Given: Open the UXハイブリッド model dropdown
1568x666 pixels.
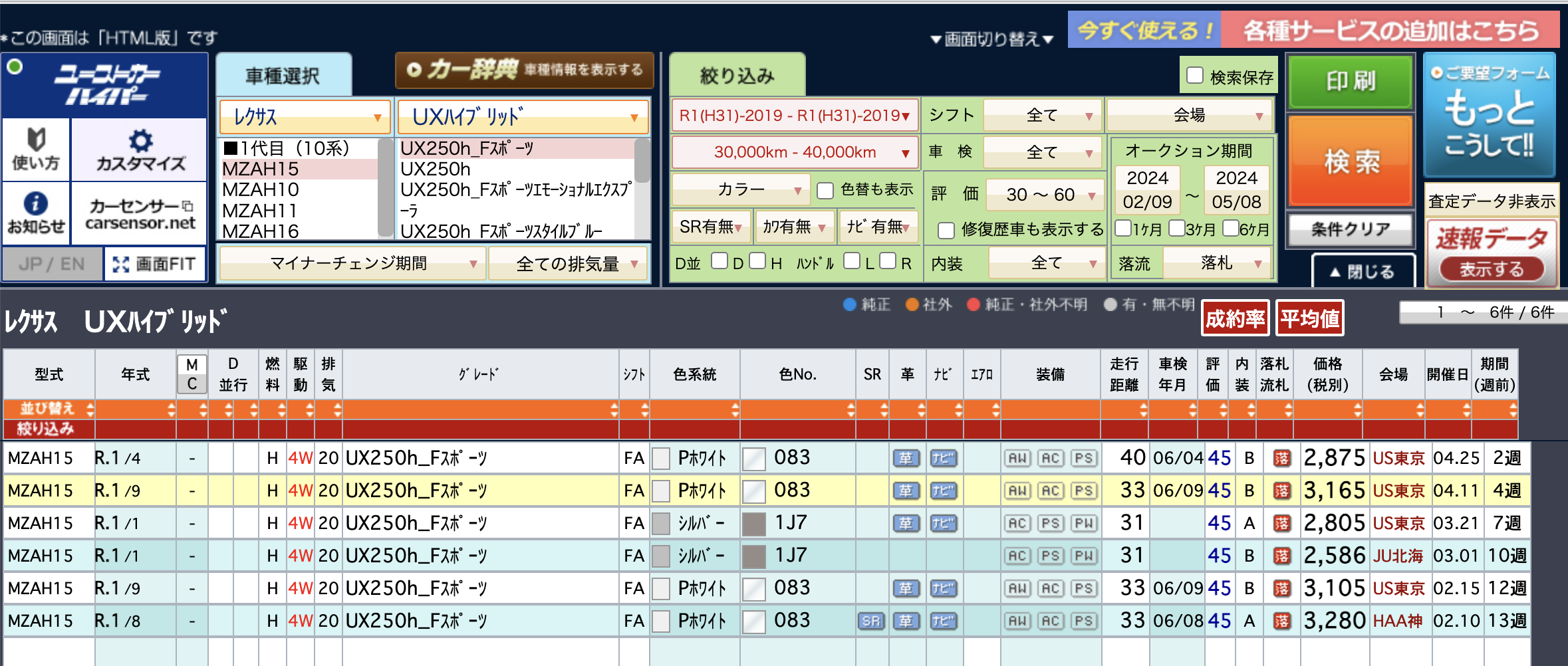Looking at the screenshot, I should [523, 117].
